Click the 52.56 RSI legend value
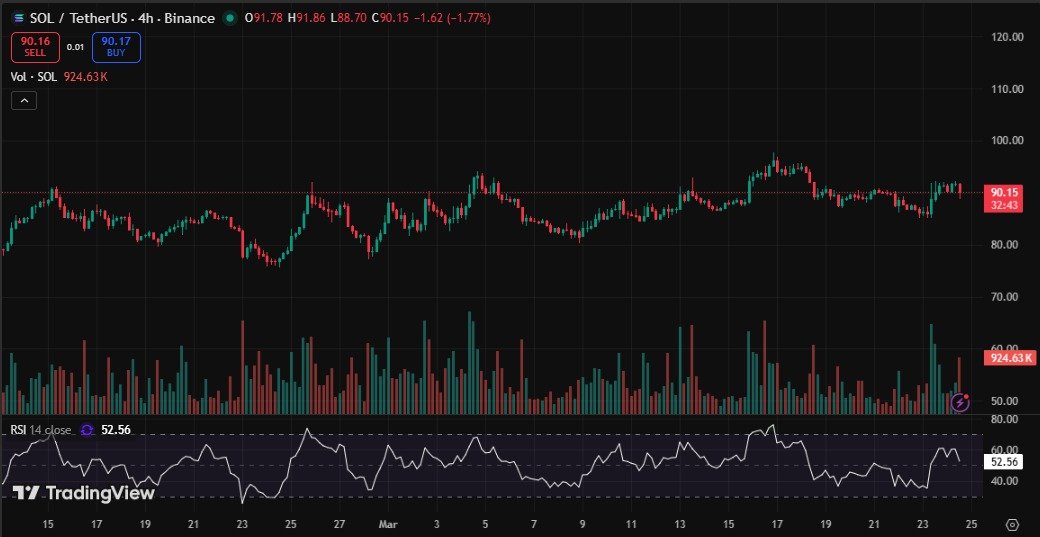Viewport: 1040px width, 537px height. click(116, 430)
